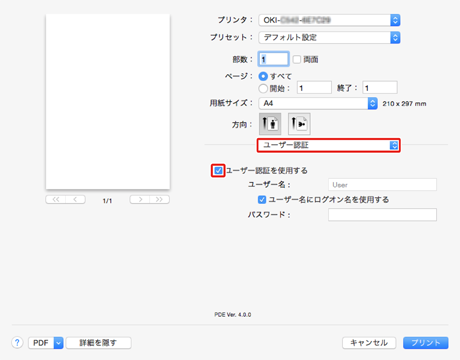Select すべて pages radio button
Viewport: 460px width, 360px height.
[263, 76]
